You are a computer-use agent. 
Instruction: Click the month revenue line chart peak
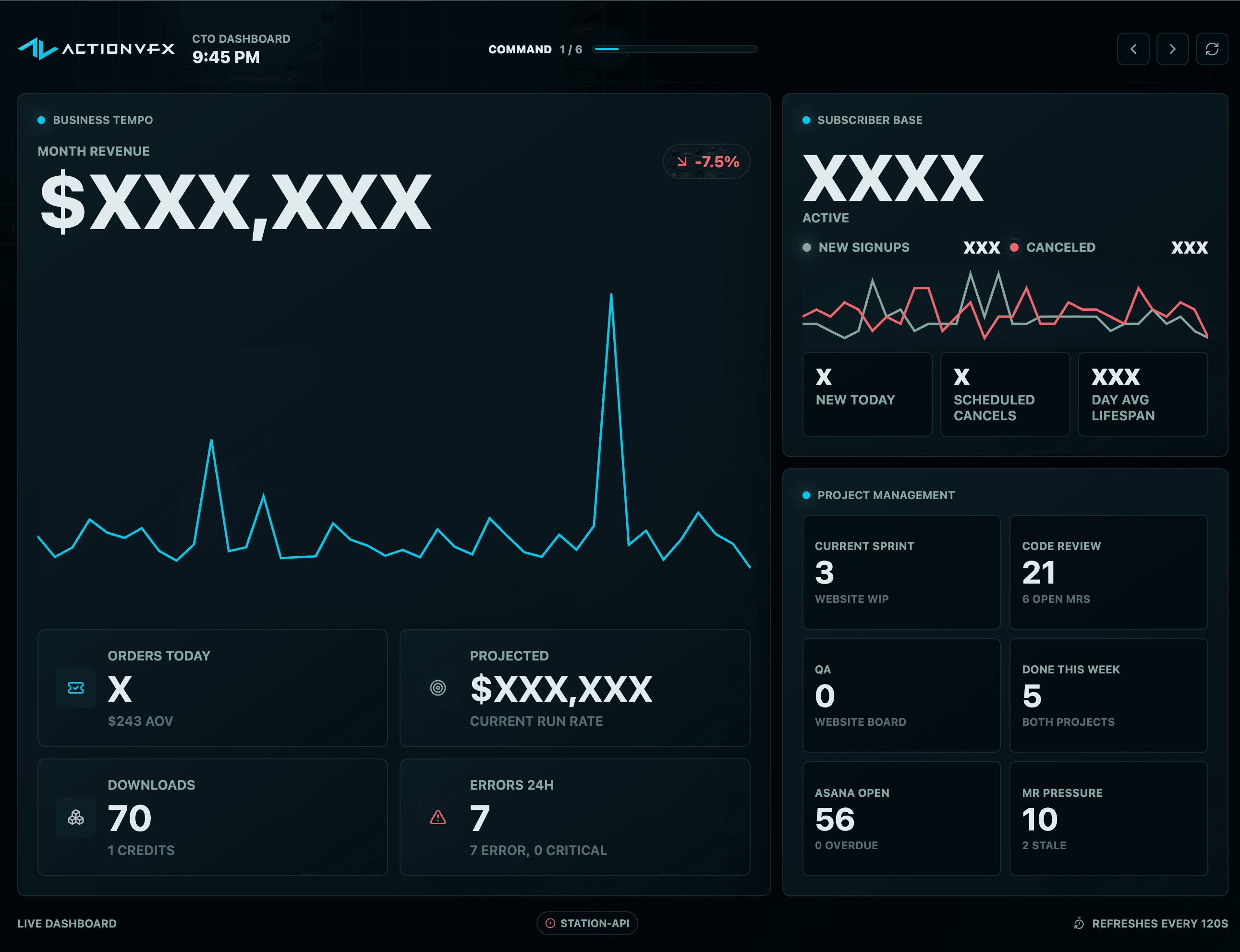point(611,294)
